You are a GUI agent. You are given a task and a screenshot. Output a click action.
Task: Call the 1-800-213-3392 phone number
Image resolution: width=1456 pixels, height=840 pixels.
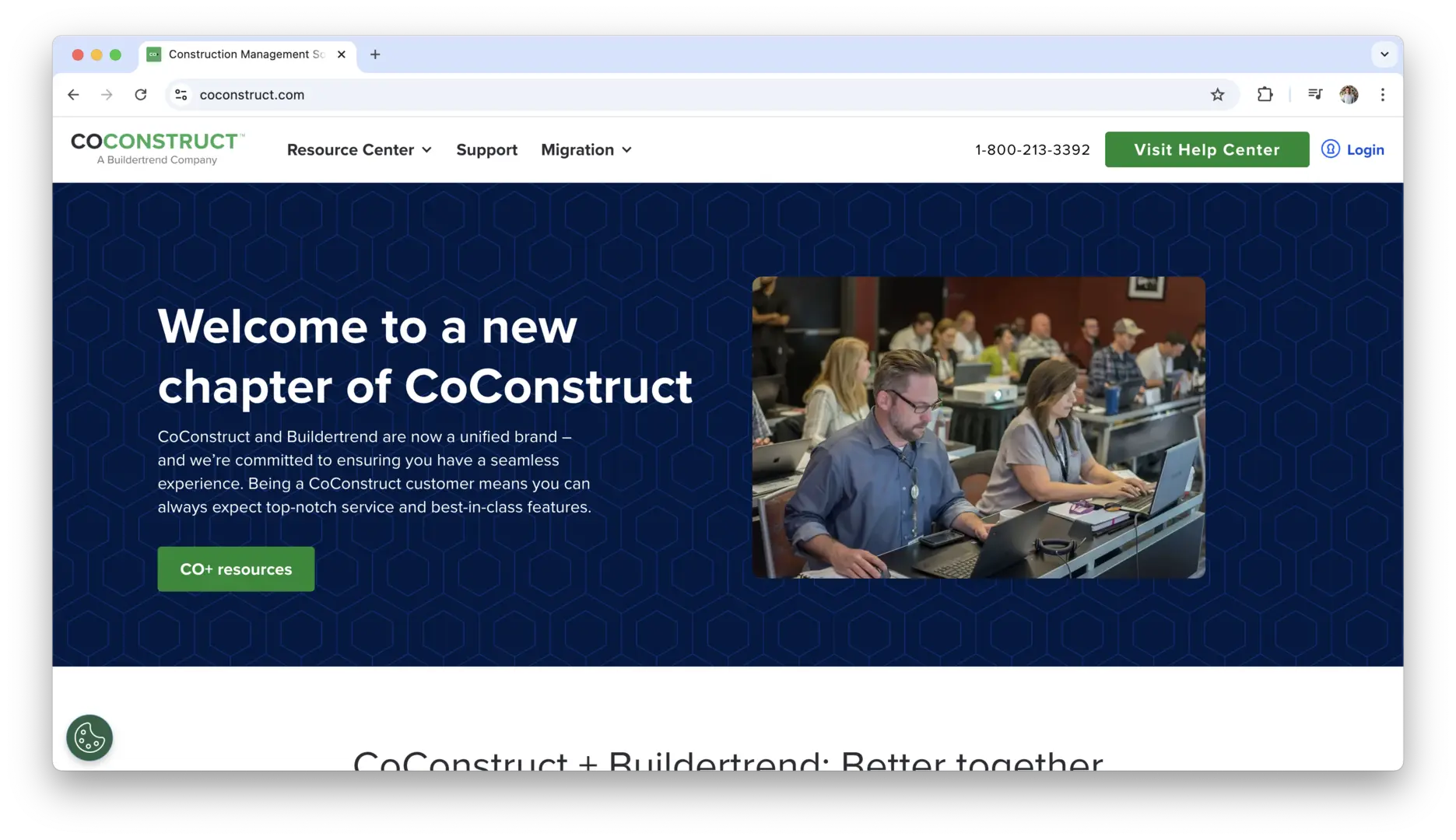[x=1033, y=150]
